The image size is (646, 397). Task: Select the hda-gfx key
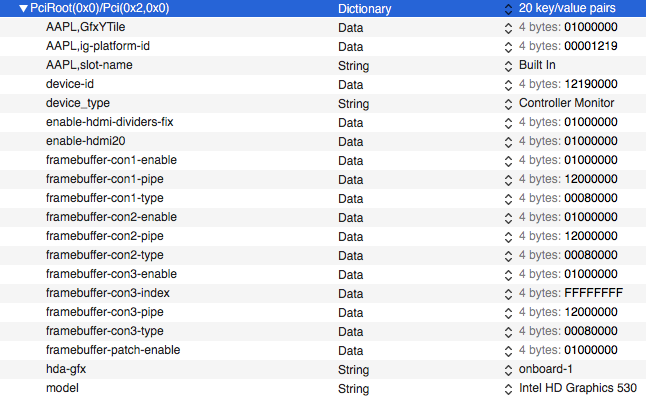click(66, 369)
